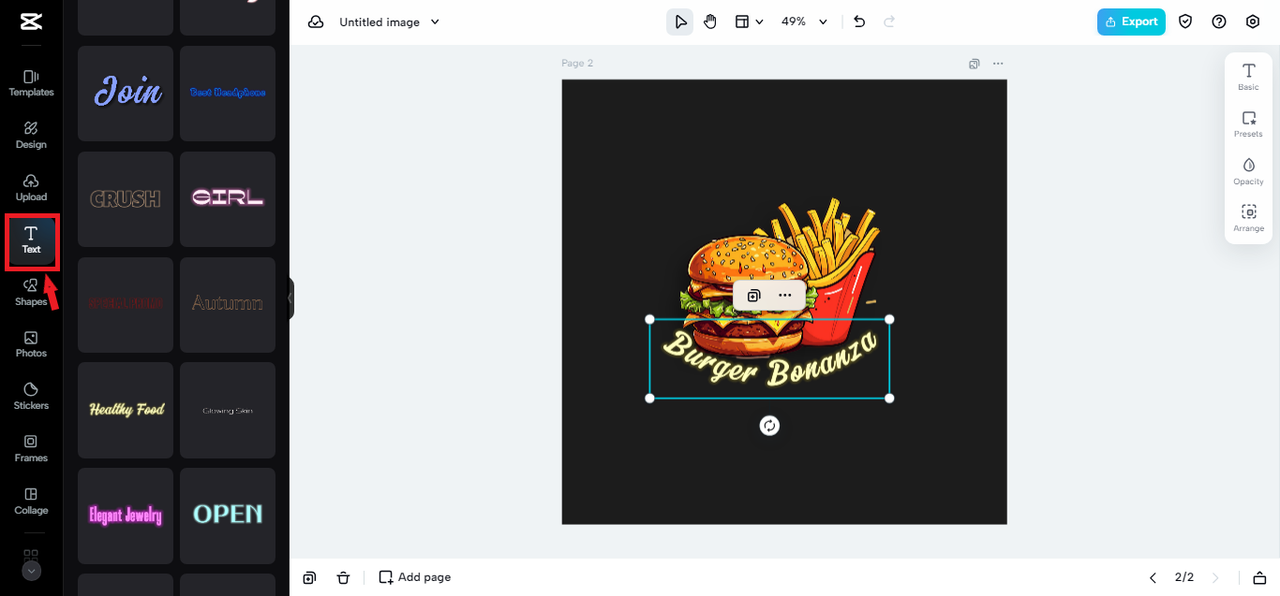Open the 49% zoom dropdown
1280x596 pixels.
click(805, 22)
